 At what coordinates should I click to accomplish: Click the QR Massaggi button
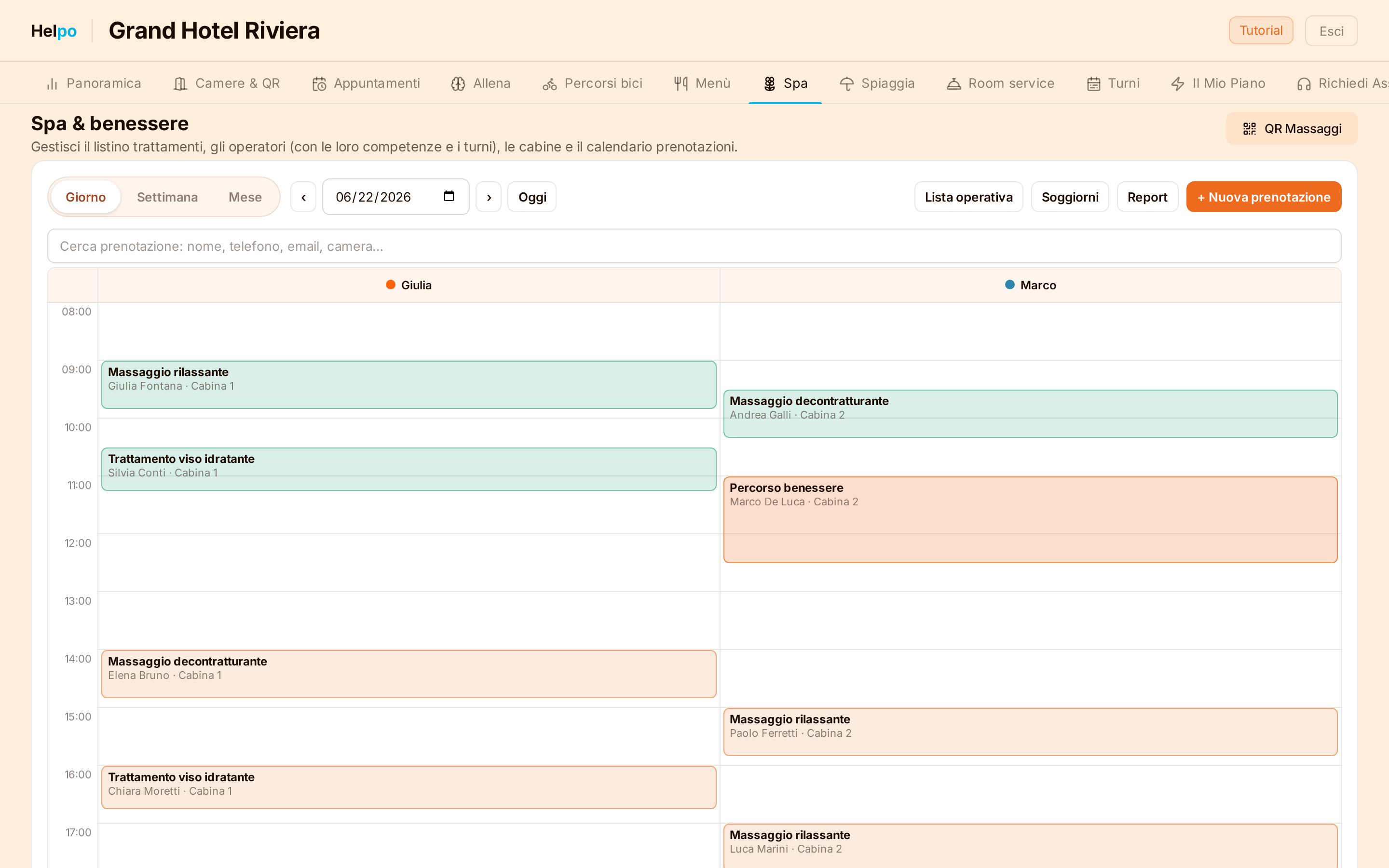(1292, 129)
